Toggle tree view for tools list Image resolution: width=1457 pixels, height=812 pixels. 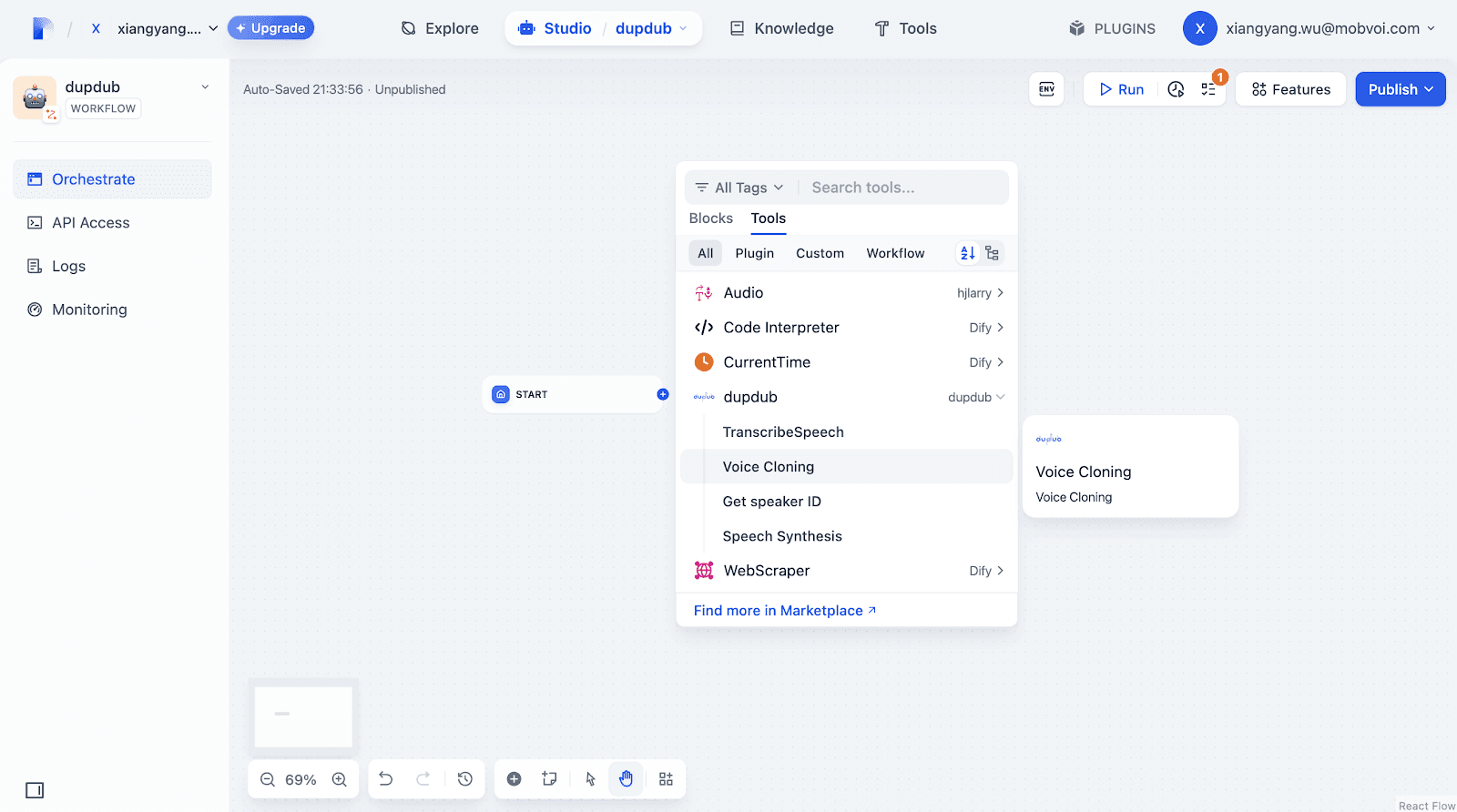click(992, 253)
